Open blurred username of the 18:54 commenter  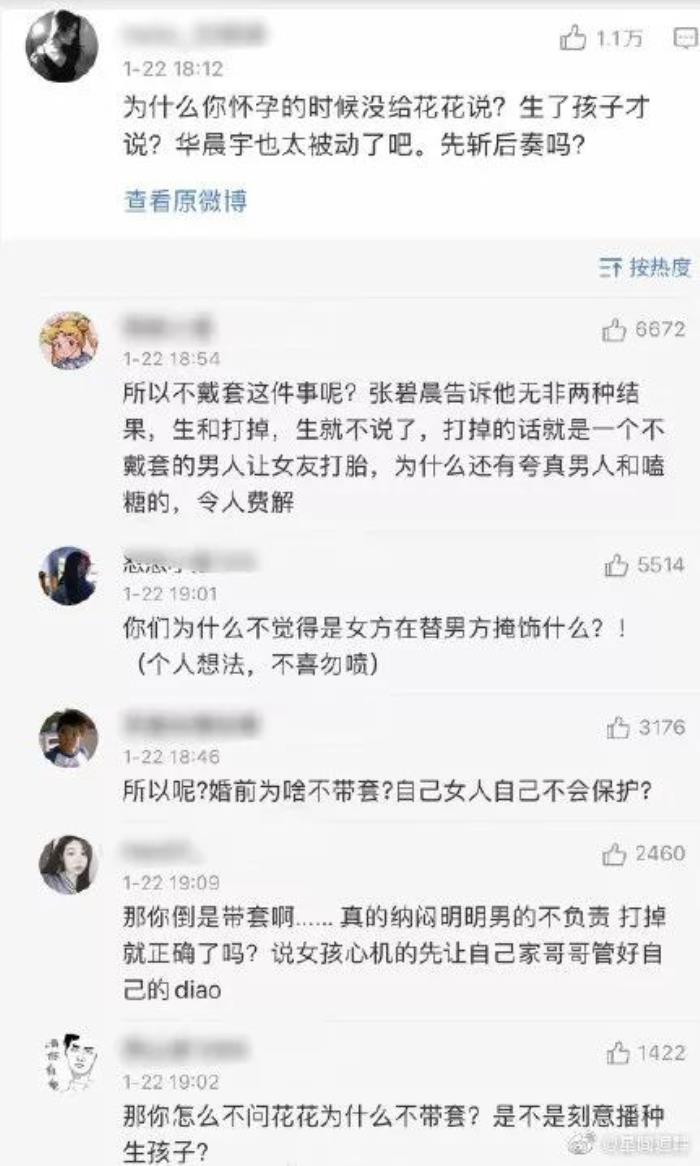point(168,327)
